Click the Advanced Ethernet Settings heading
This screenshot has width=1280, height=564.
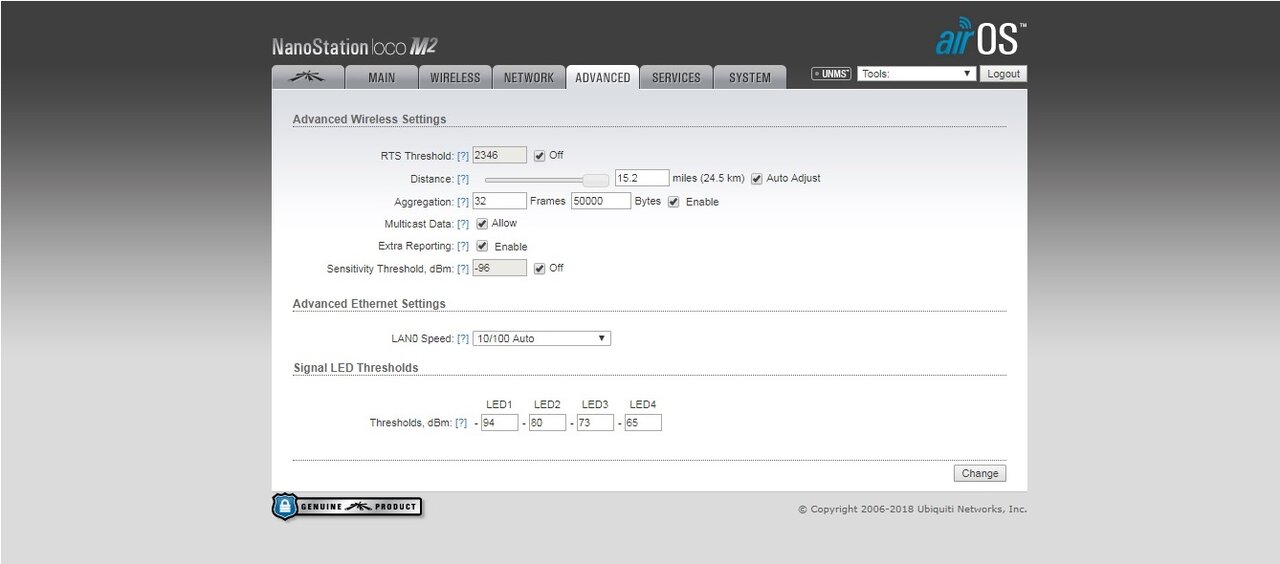(x=369, y=304)
